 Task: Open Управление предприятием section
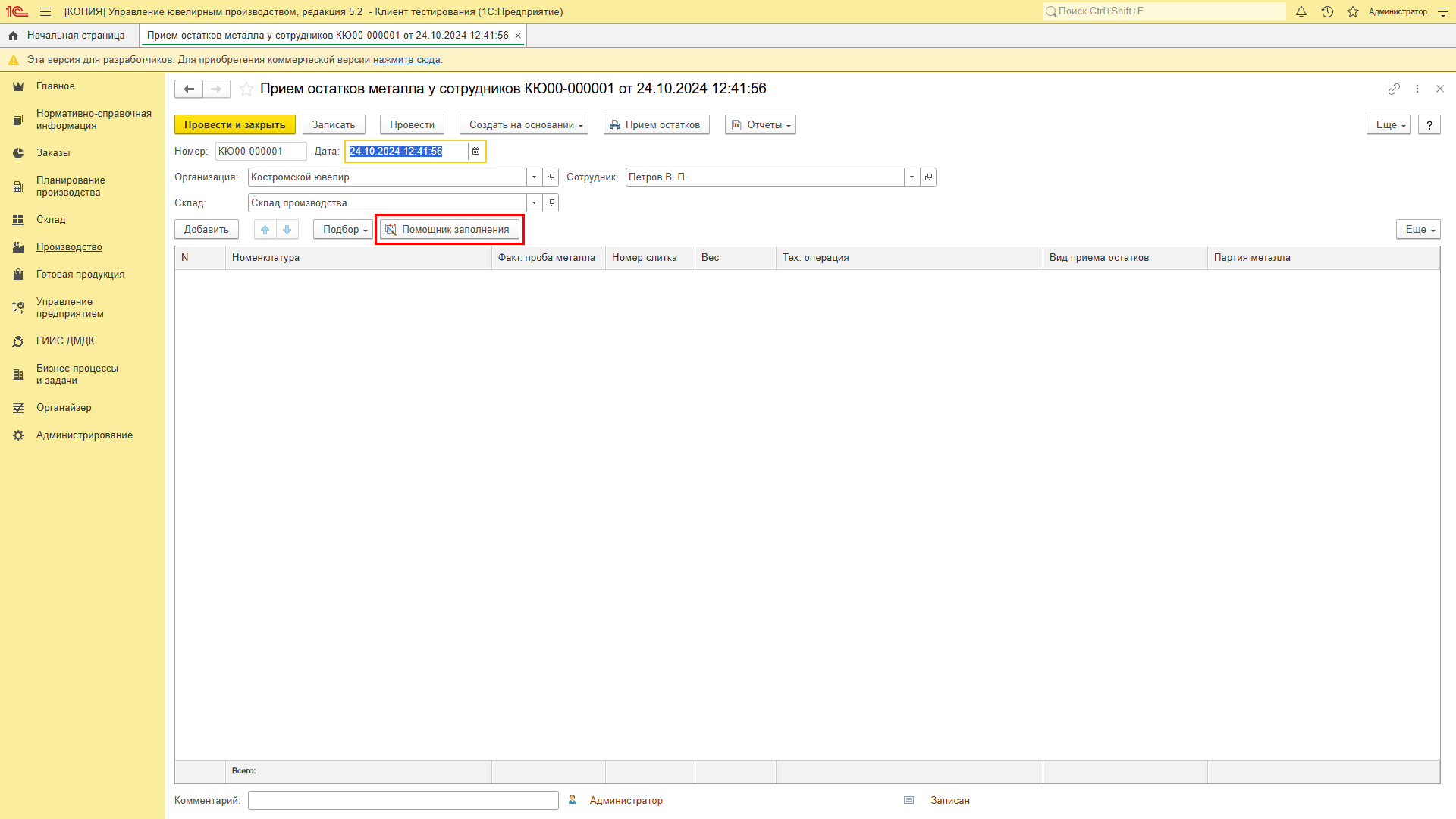(x=70, y=308)
